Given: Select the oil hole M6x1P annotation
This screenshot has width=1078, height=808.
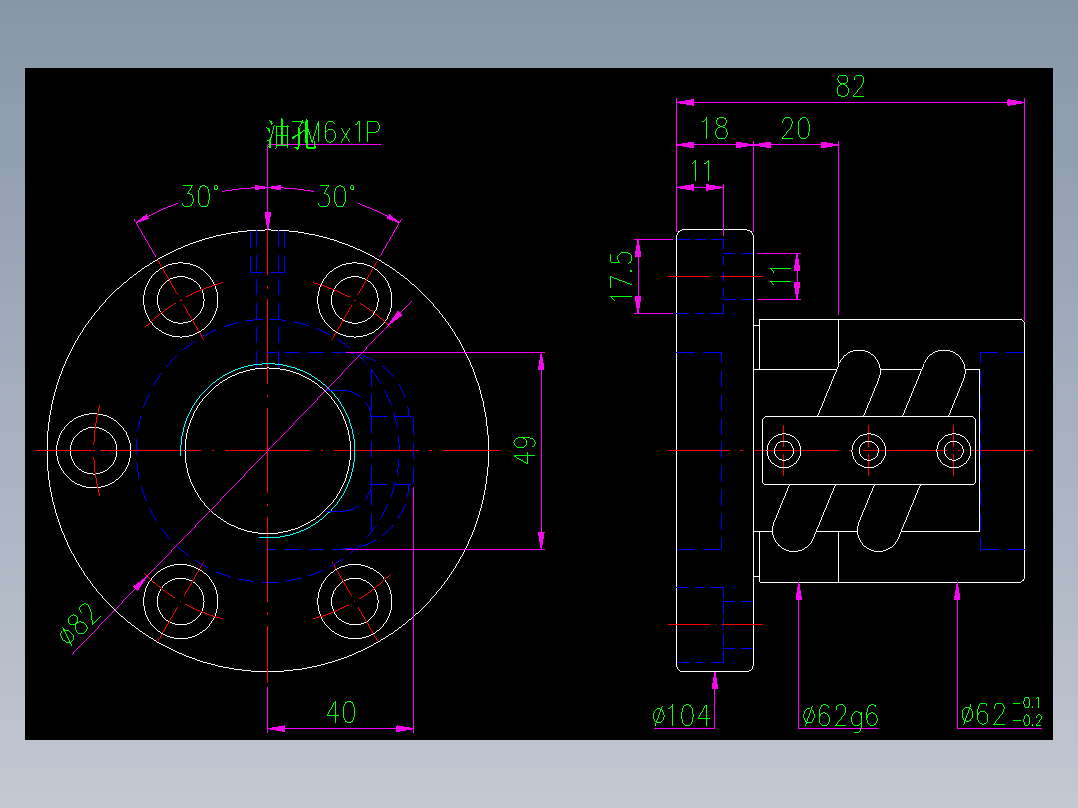Looking at the screenshot, I should 323,133.
